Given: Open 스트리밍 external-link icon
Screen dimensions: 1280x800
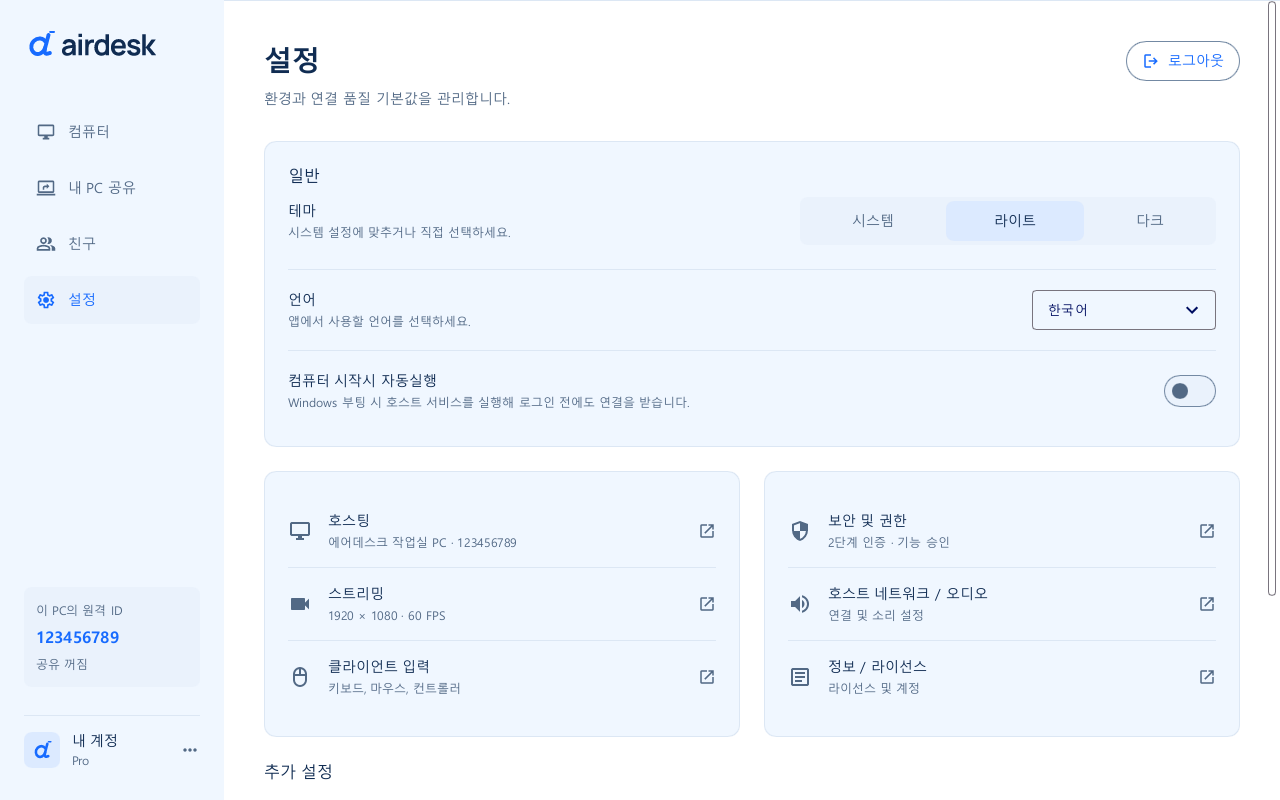Looking at the screenshot, I should (x=707, y=604).
